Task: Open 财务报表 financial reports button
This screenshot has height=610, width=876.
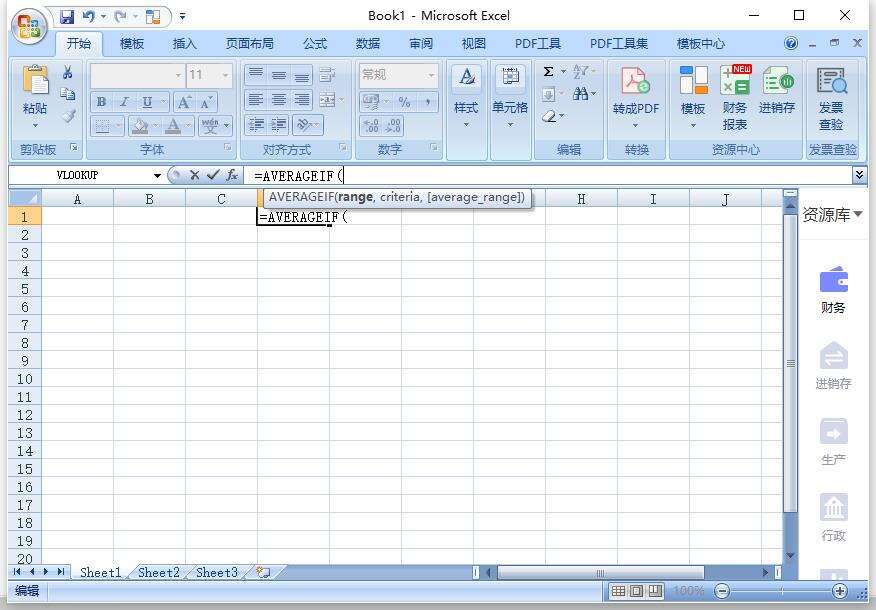Action: 735,98
